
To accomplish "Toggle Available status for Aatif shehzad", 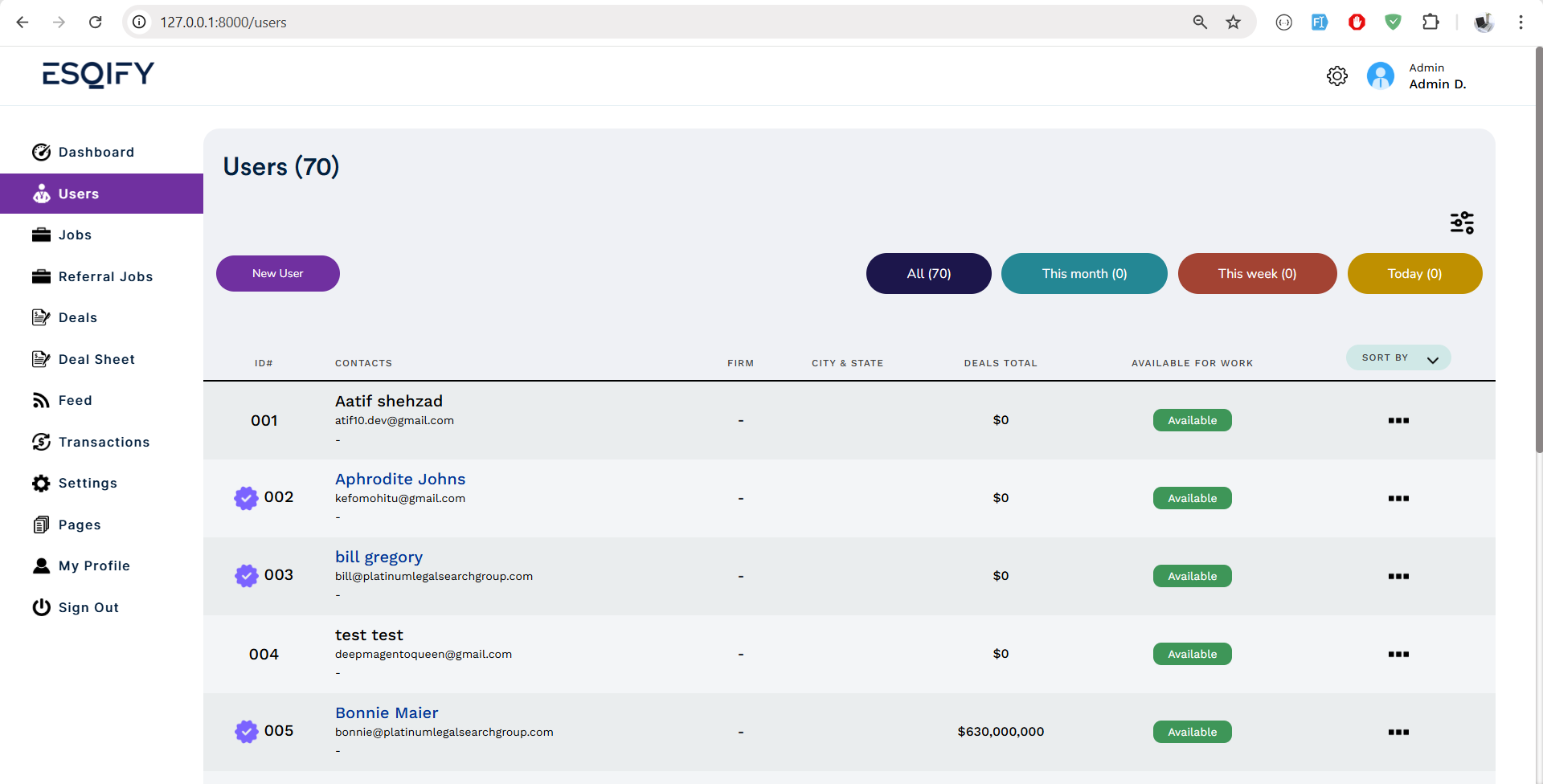I will click(1192, 420).
